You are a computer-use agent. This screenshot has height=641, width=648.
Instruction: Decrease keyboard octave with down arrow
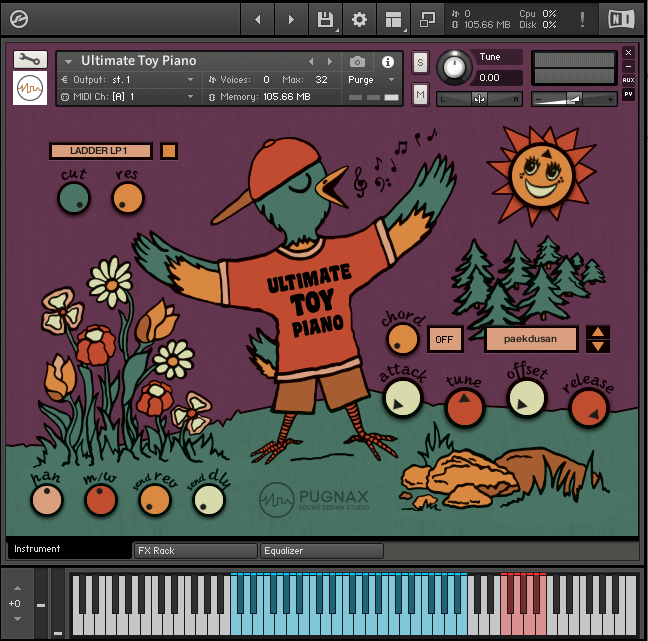tap(17, 619)
